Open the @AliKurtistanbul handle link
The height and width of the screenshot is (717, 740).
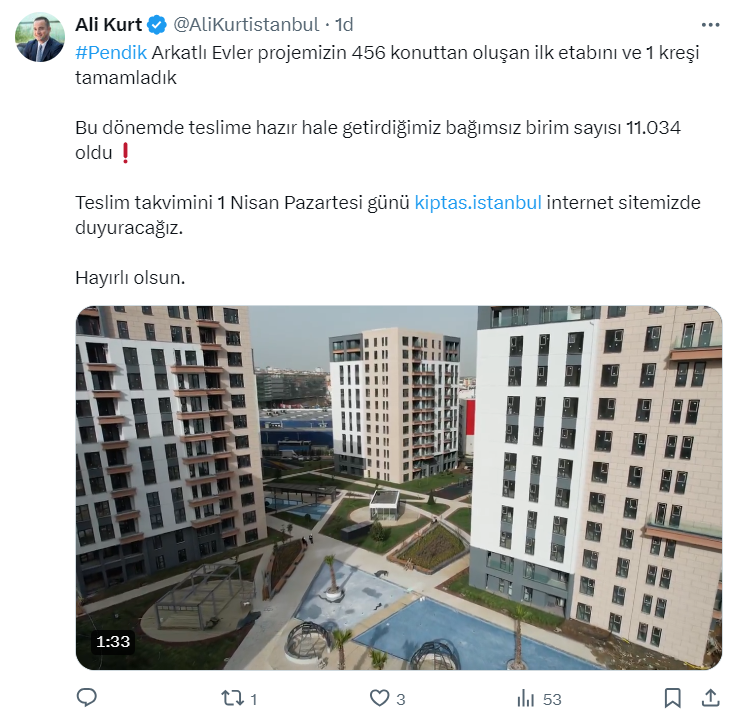pos(246,25)
